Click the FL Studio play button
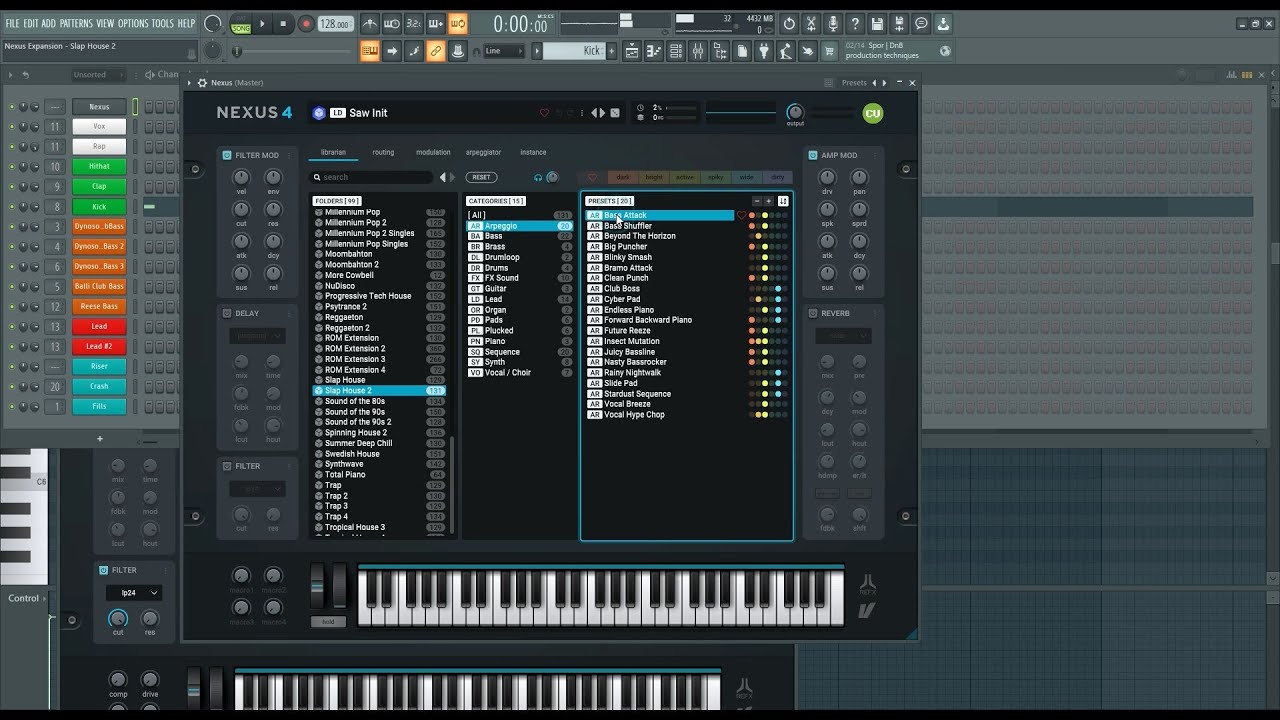The height and width of the screenshot is (720, 1280). pos(262,24)
